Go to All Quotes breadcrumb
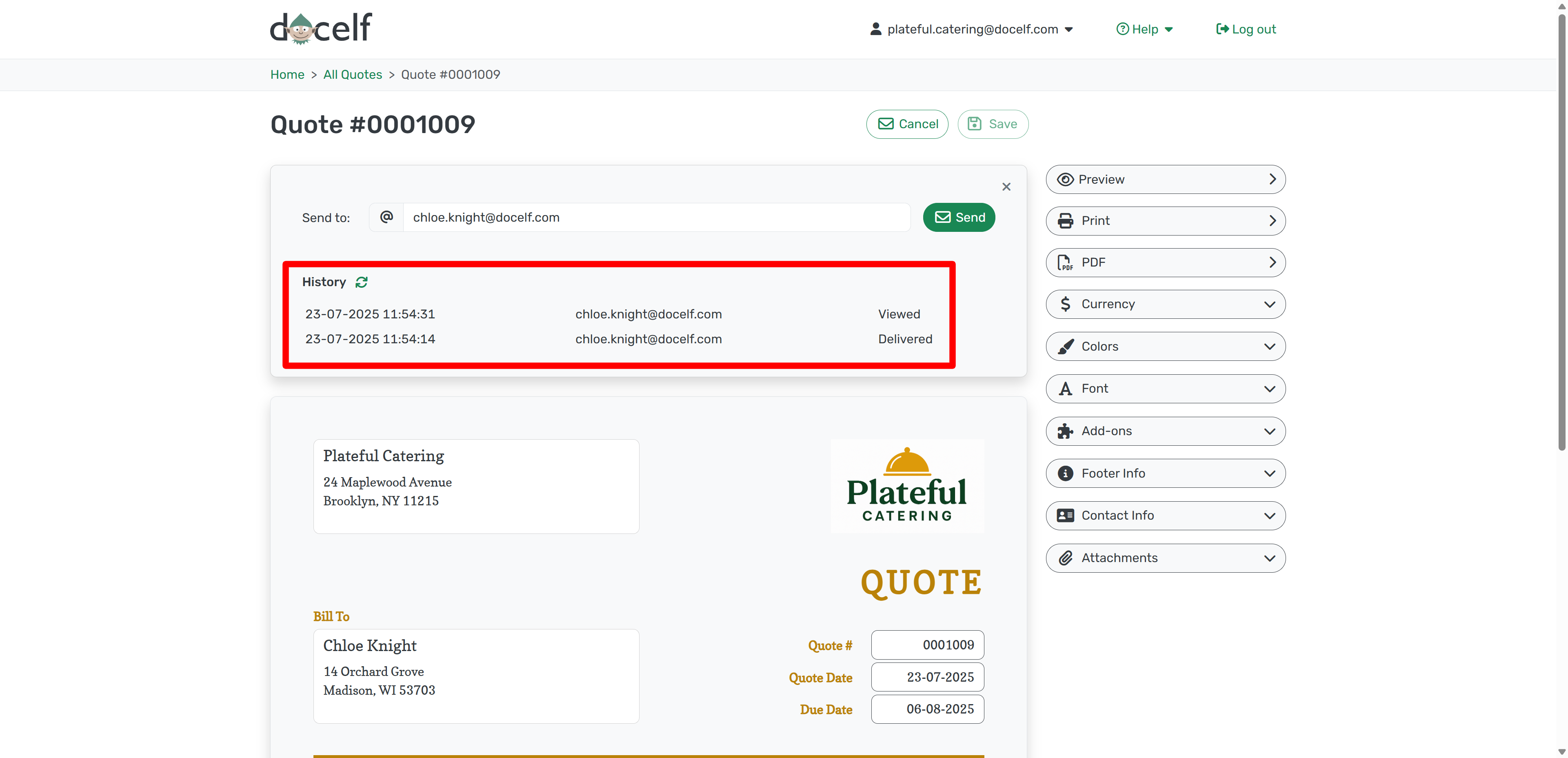Screen dimensions: 1568x758 [x=353, y=74]
